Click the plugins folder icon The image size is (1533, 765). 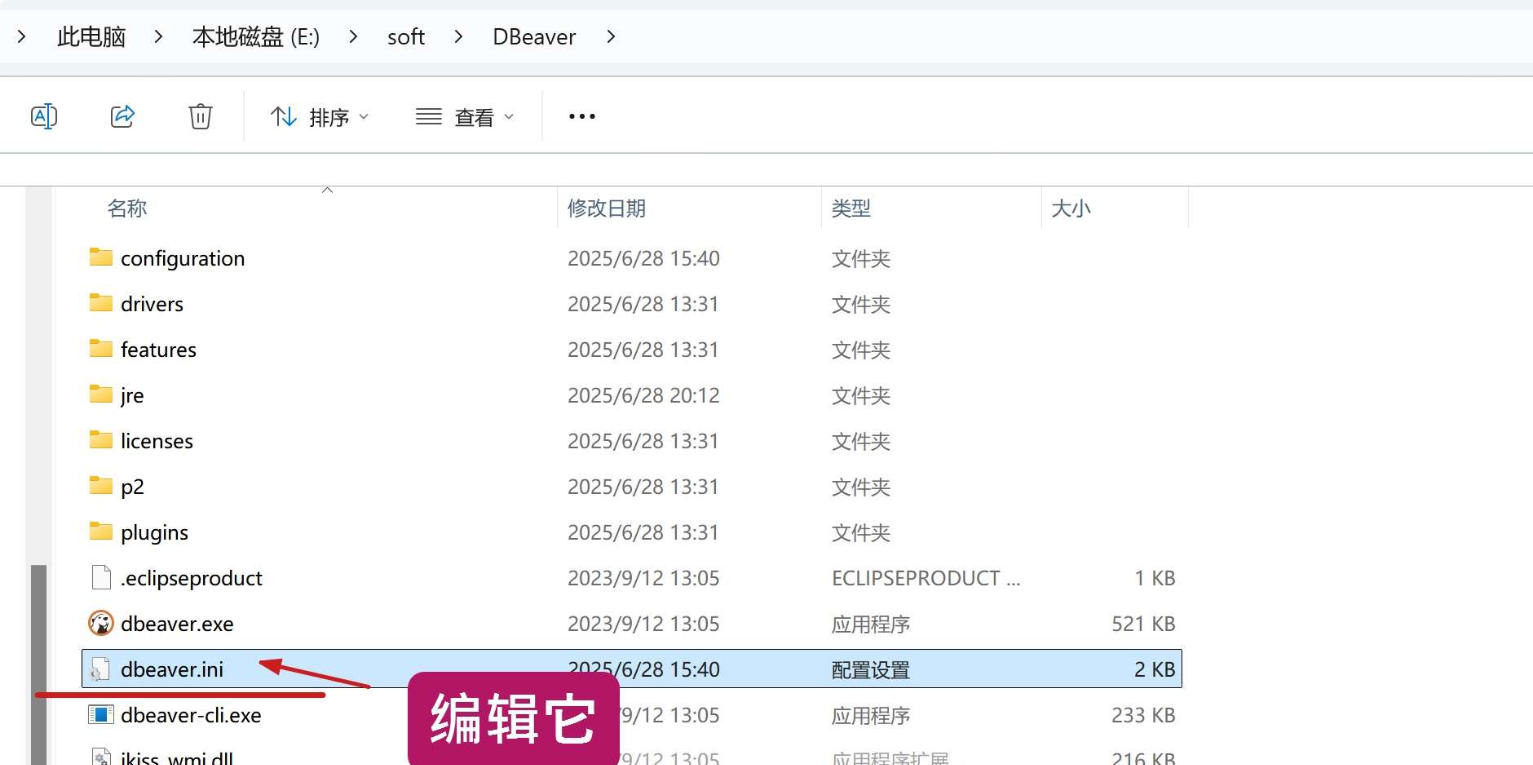click(x=100, y=532)
